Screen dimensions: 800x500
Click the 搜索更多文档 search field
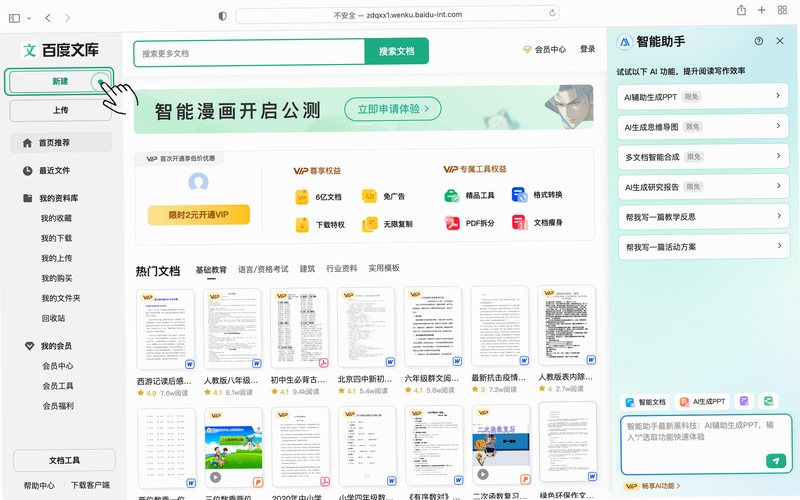pos(249,53)
